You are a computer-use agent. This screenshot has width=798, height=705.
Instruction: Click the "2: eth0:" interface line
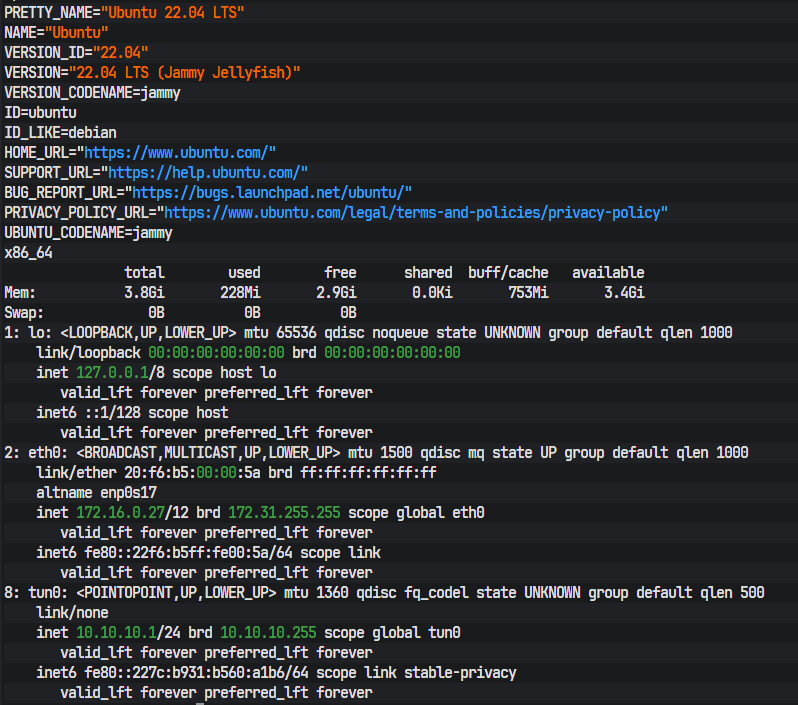[376, 453]
